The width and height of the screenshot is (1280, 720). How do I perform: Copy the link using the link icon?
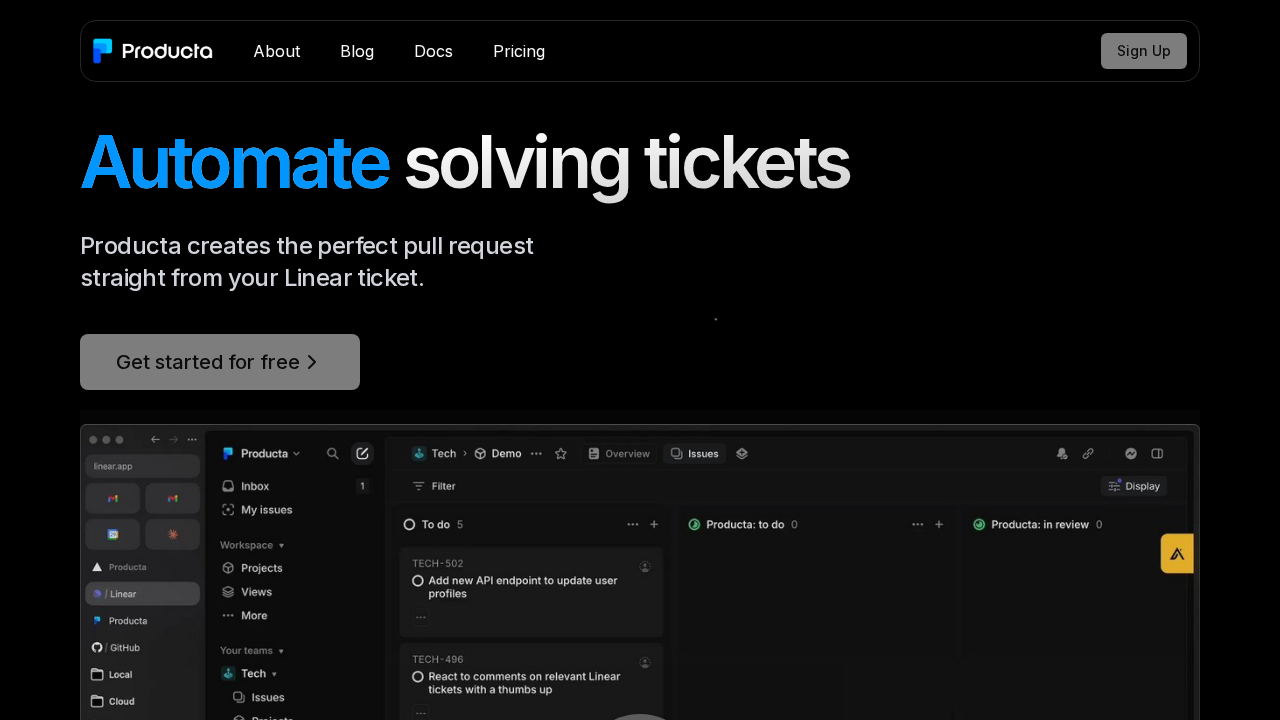pos(1088,453)
